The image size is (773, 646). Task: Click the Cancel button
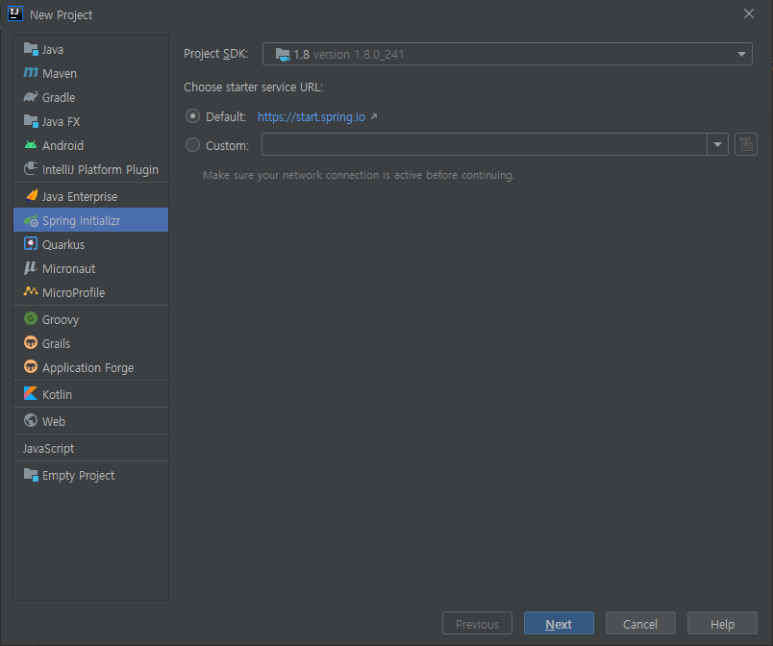[640, 624]
